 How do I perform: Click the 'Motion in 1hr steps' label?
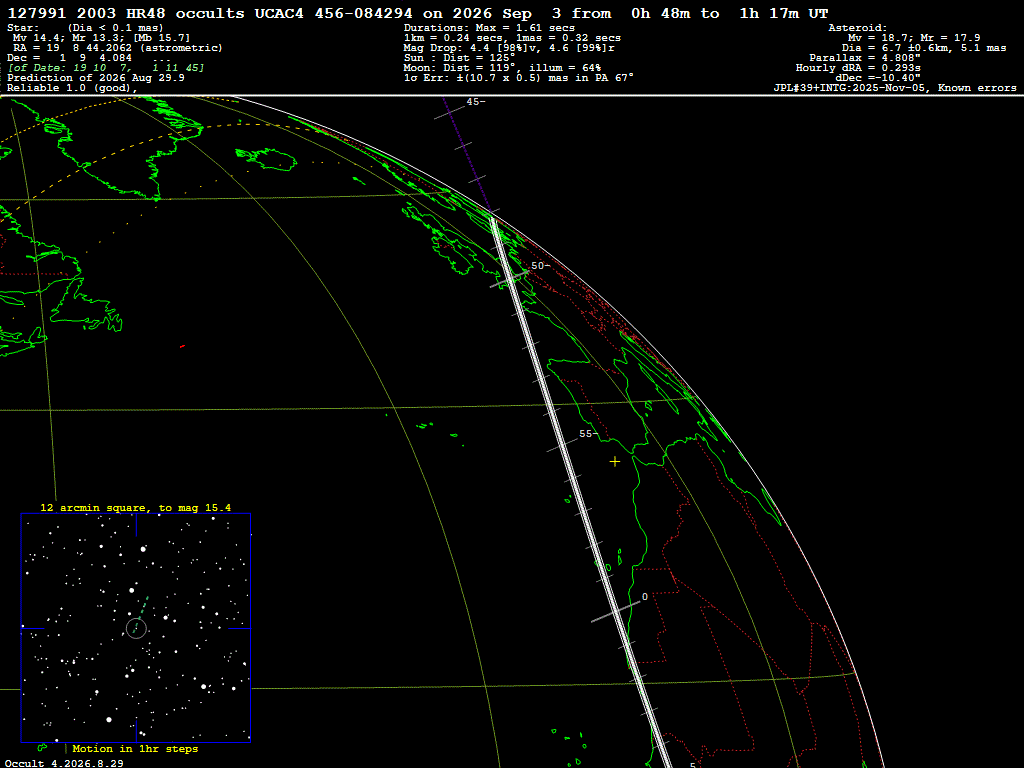(x=135, y=748)
